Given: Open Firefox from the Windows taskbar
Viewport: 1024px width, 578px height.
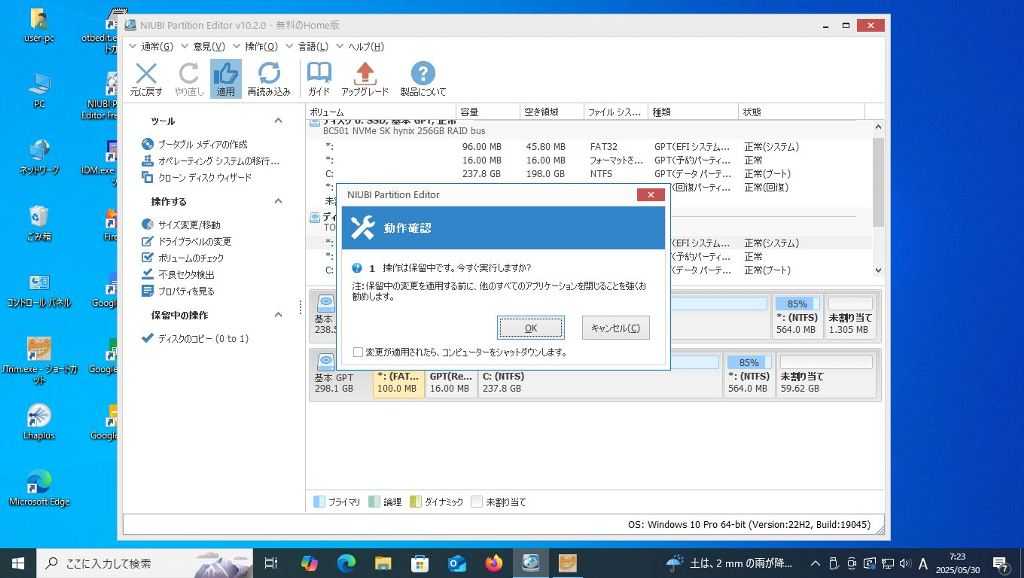Looking at the screenshot, I should 493,563.
